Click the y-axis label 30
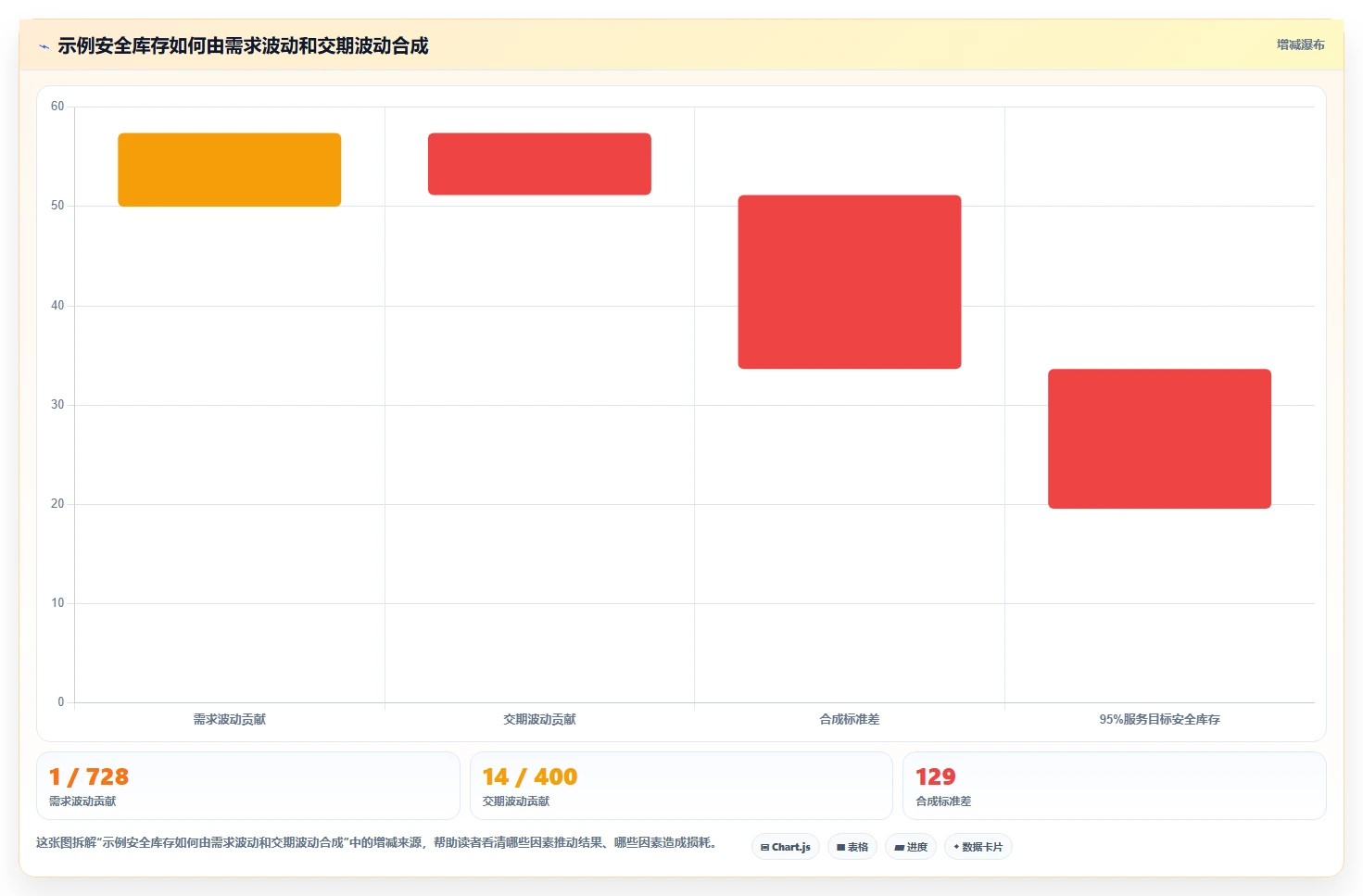This screenshot has width=1363, height=896. [x=57, y=405]
